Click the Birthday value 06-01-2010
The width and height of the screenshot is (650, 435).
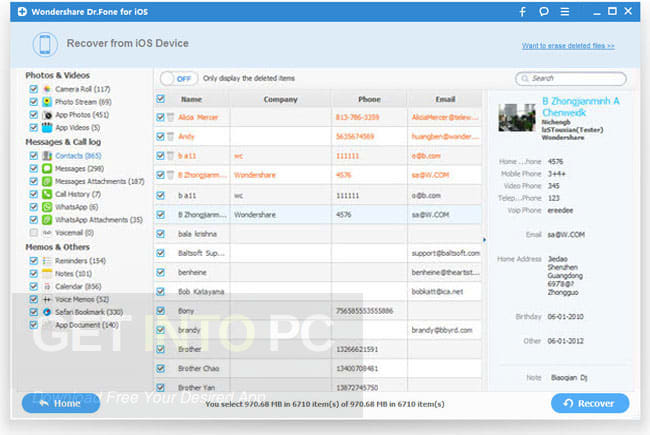pos(565,316)
